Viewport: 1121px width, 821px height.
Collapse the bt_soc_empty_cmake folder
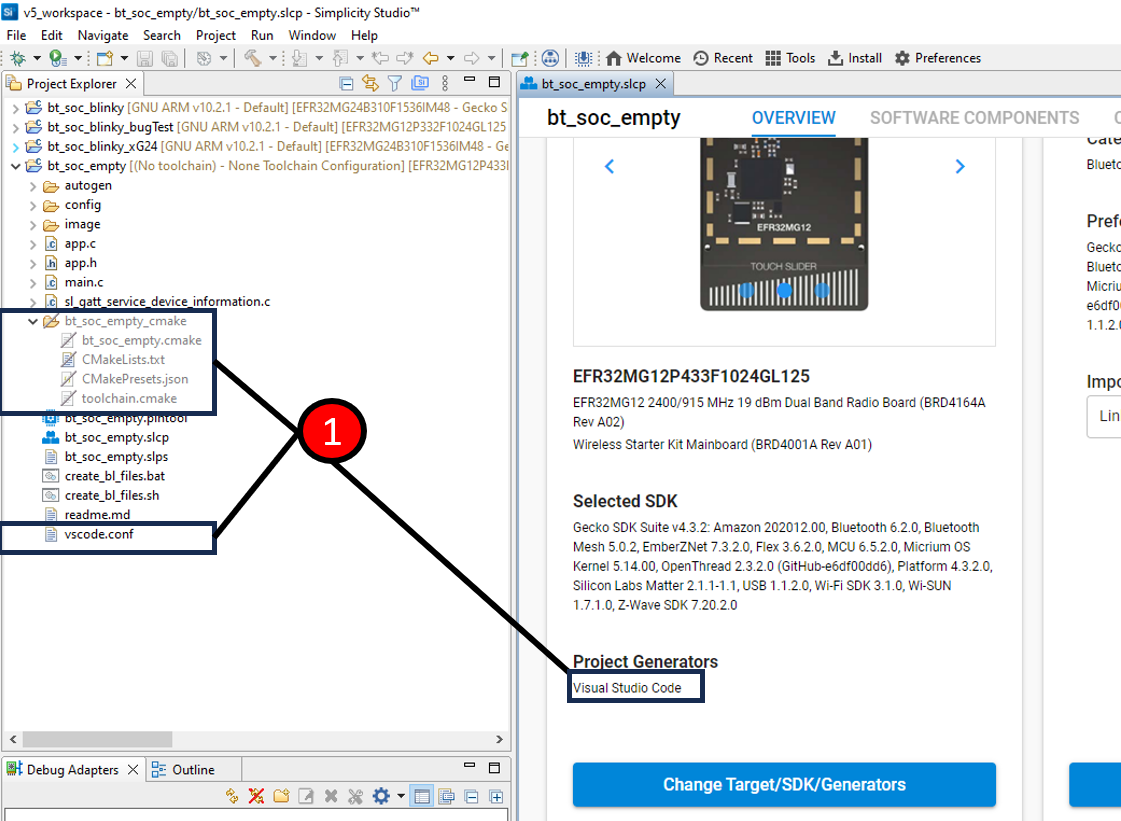(x=34, y=321)
